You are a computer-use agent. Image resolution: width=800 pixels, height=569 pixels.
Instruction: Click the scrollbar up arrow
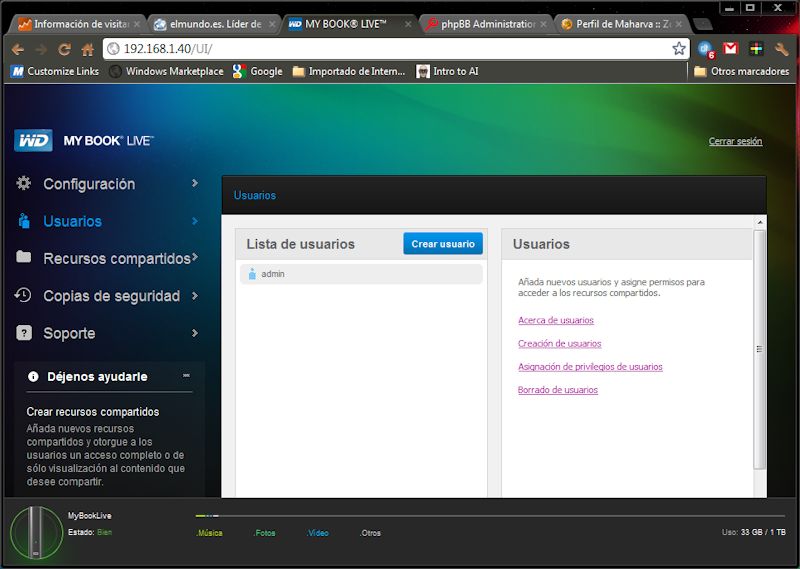(760, 222)
